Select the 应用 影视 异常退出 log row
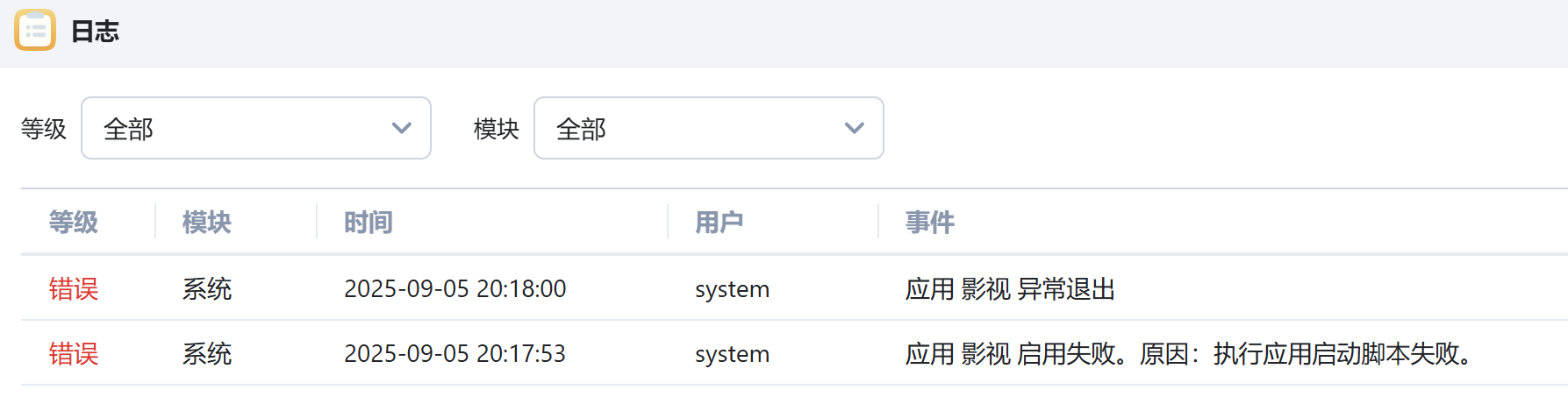The image size is (1568, 397). click(794, 288)
